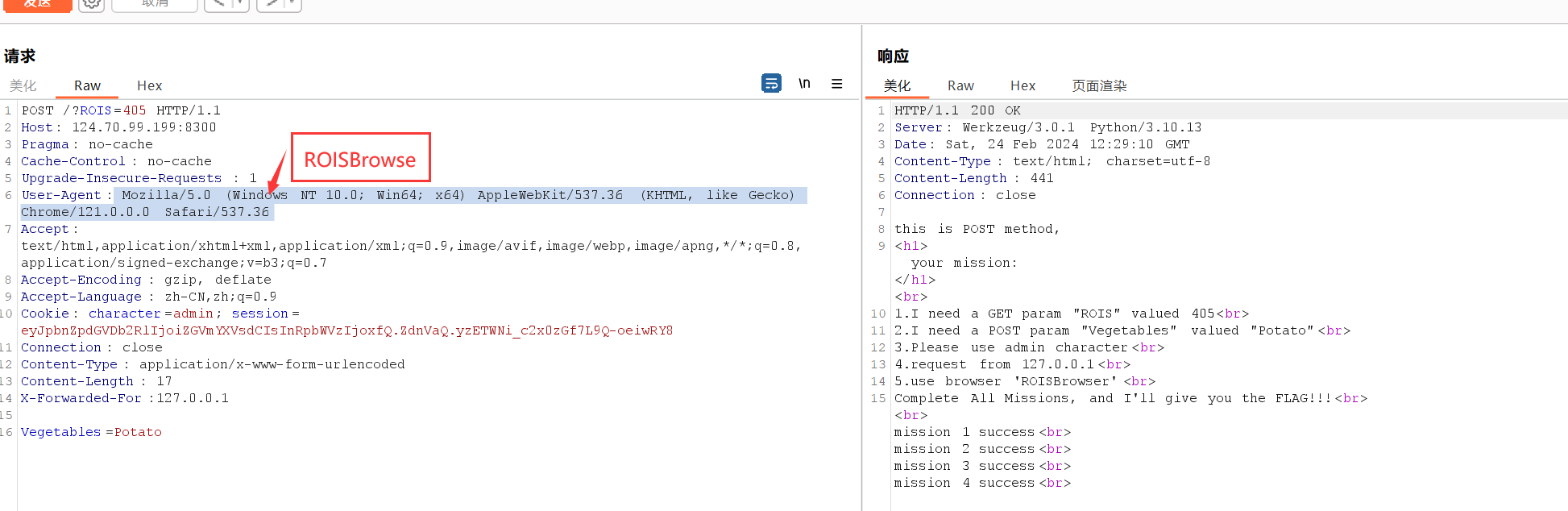Image resolution: width=1568 pixels, height=511 pixels.
Task: Select the response 美化 tab
Action: (897, 85)
